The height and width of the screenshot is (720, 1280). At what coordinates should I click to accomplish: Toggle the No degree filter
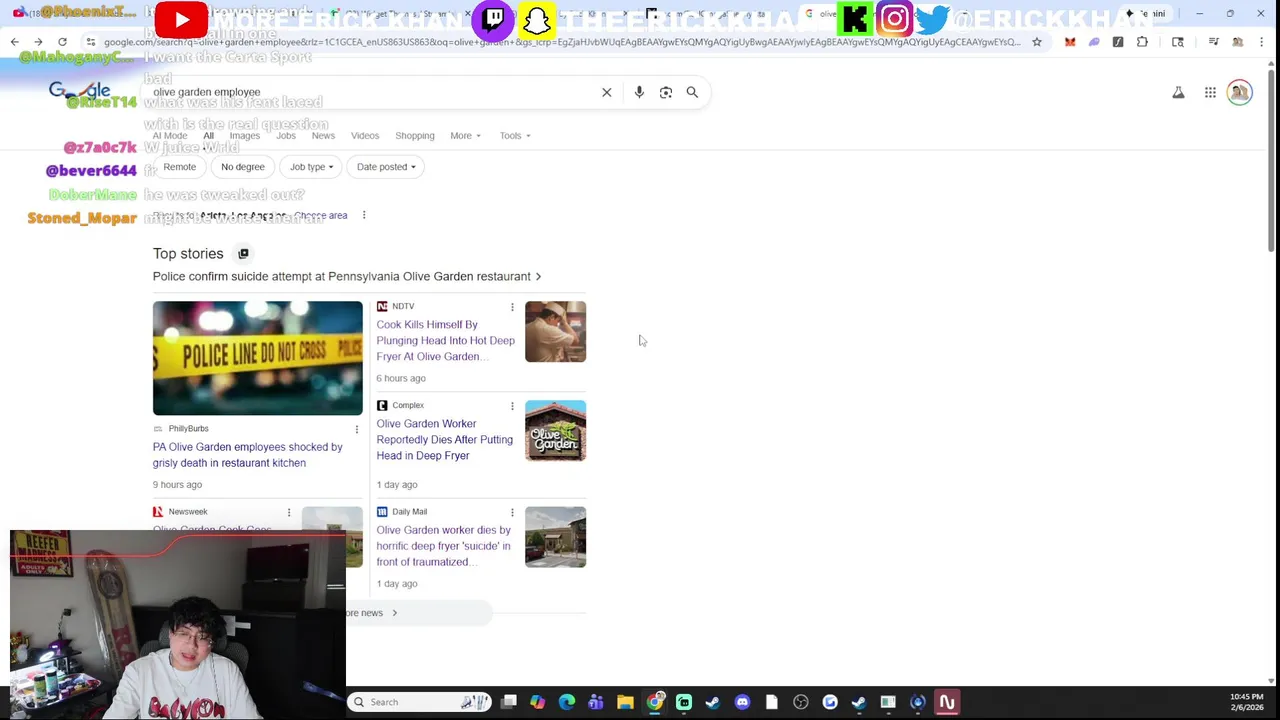pyautogui.click(x=243, y=167)
